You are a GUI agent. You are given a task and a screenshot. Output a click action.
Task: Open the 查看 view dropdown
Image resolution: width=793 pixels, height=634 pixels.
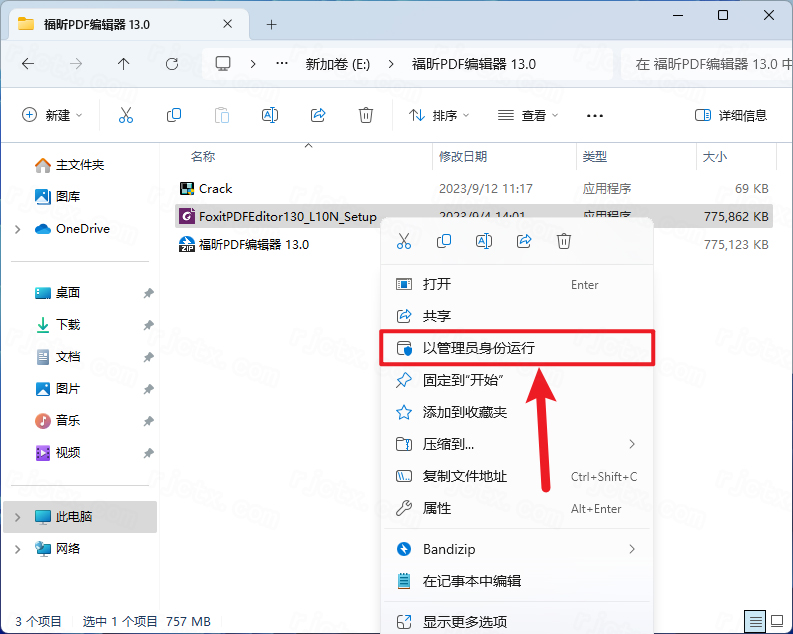(x=528, y=116)
